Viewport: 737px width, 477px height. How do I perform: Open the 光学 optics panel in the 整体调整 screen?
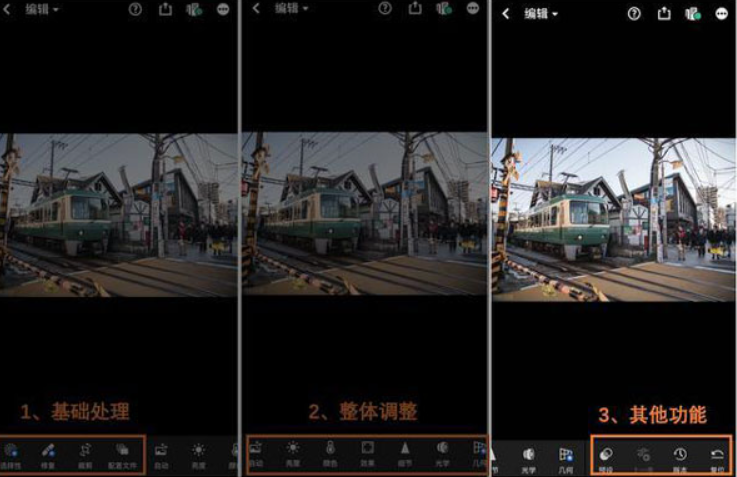[x=442, y=454]
